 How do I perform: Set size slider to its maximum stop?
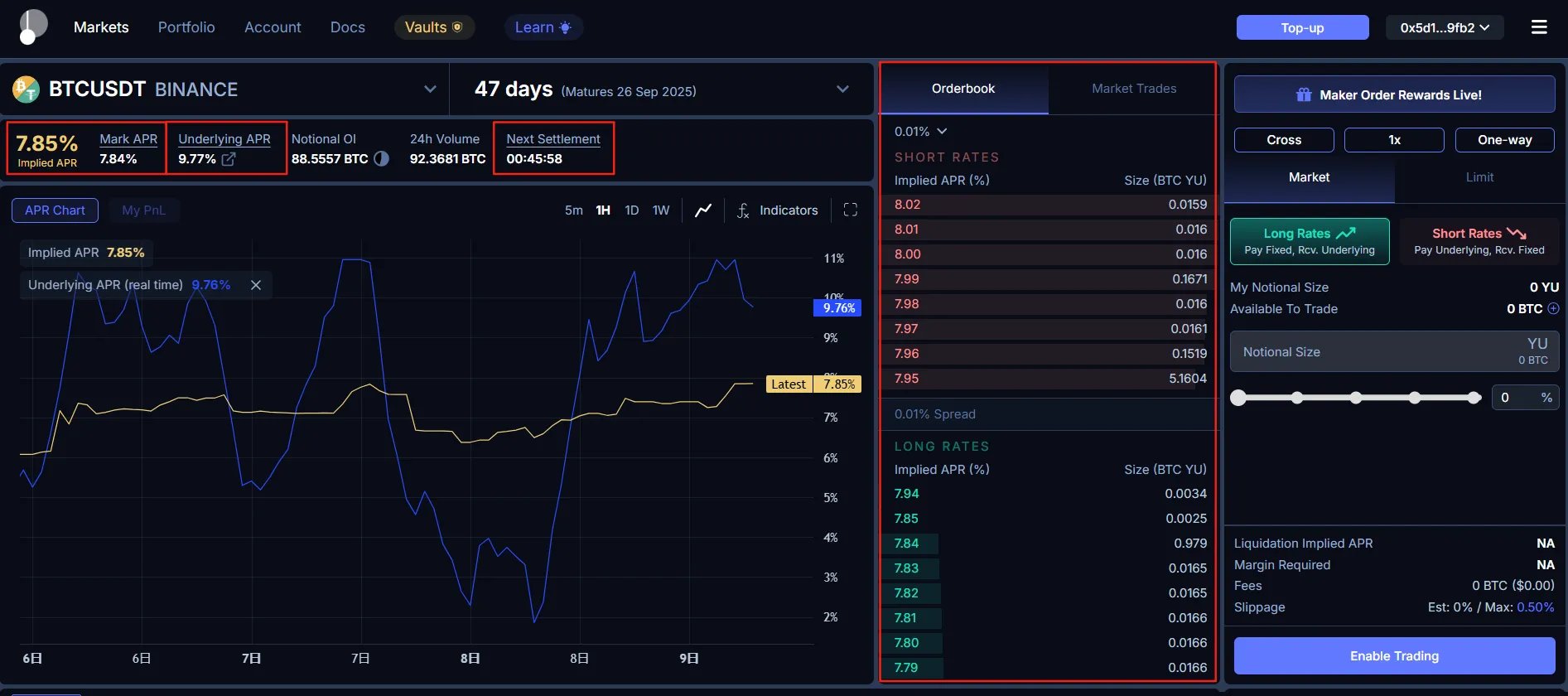tap(1474, 398)
